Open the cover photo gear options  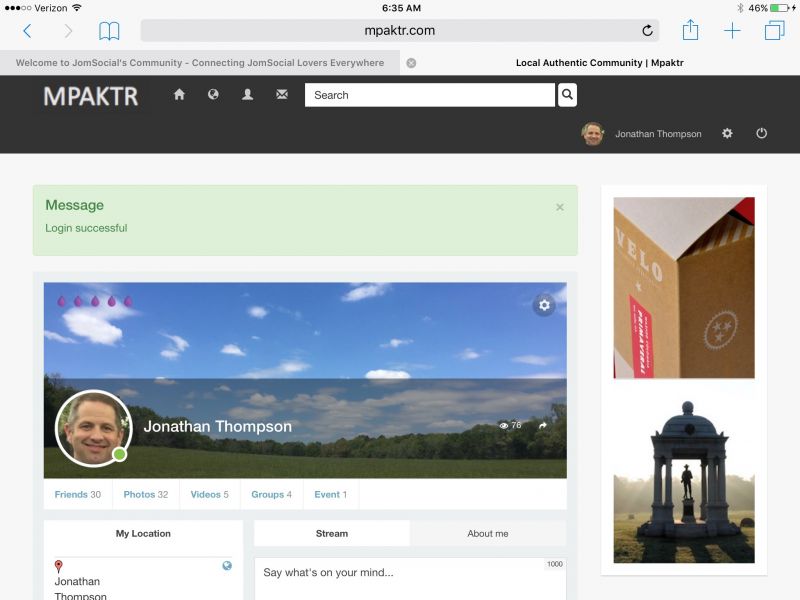tap(544, 305)
